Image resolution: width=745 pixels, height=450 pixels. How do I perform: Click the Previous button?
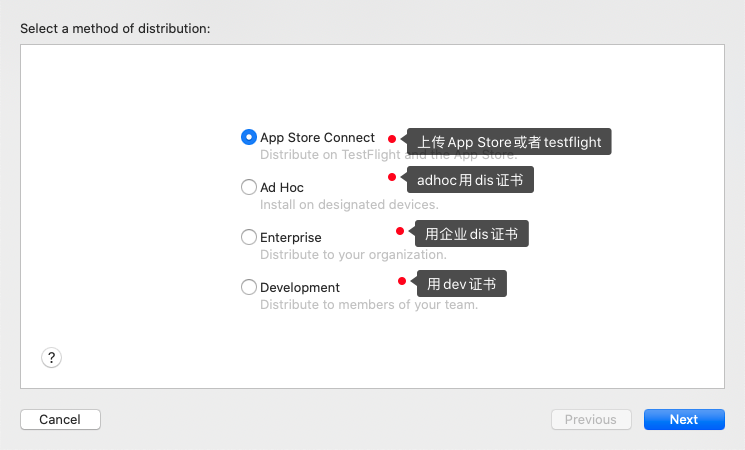click(591, 420)
